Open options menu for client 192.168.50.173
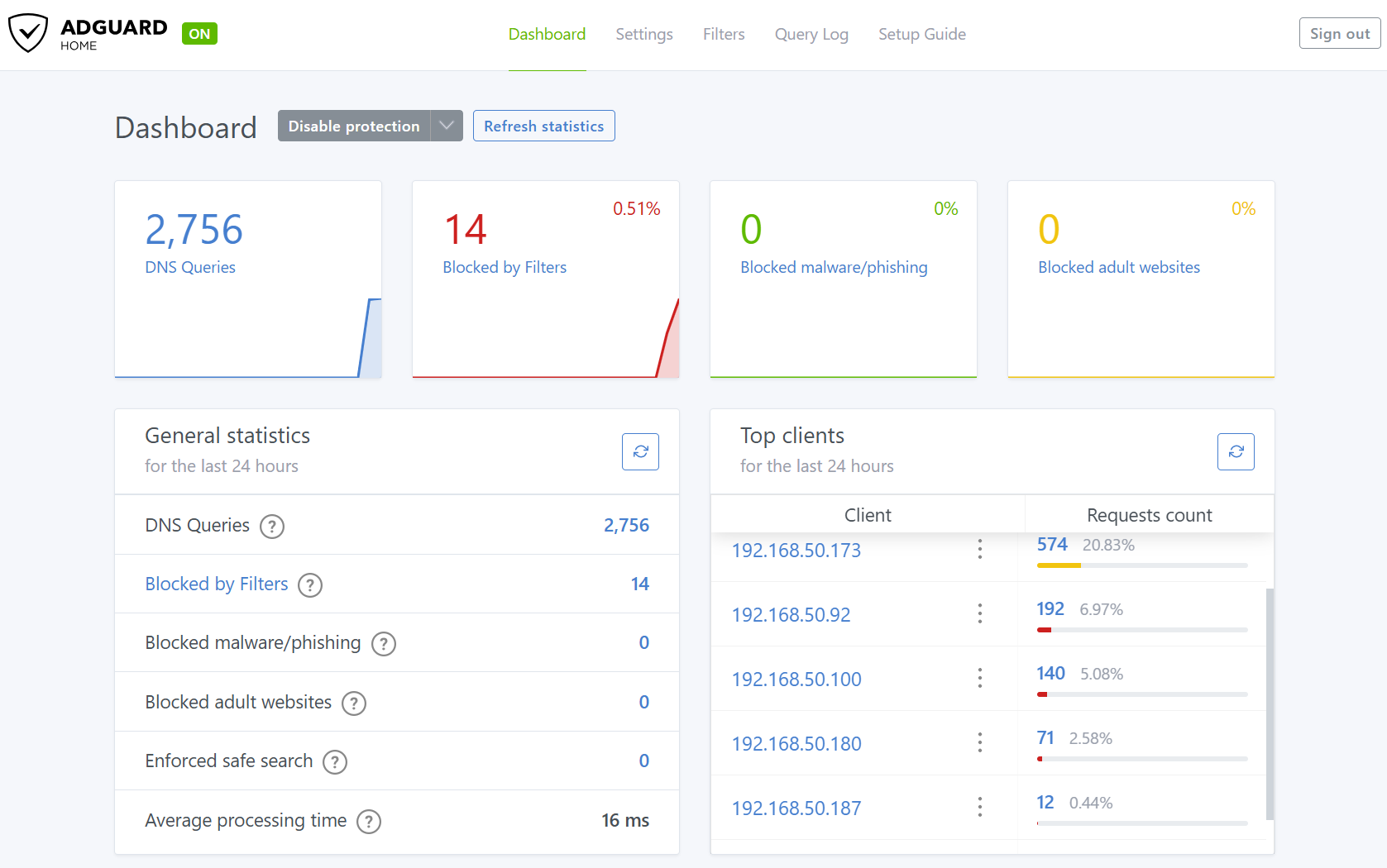Screen dimensions: 1387x868 (x=980, y=549)
